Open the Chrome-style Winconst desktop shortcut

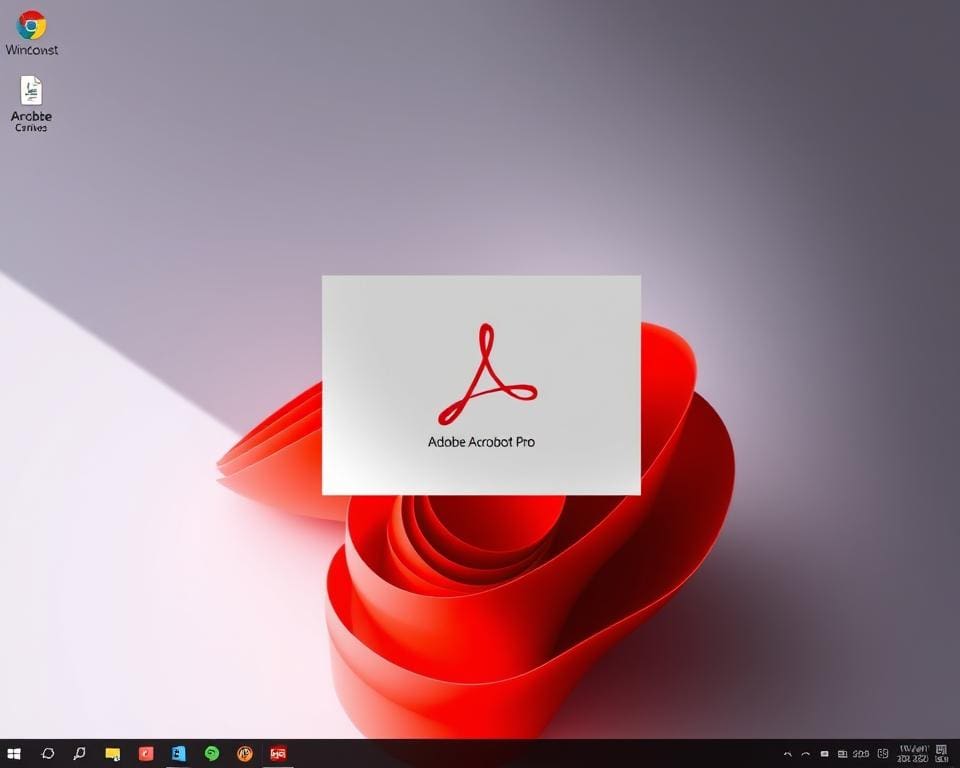pyautogui.click(x=31, y=34)
